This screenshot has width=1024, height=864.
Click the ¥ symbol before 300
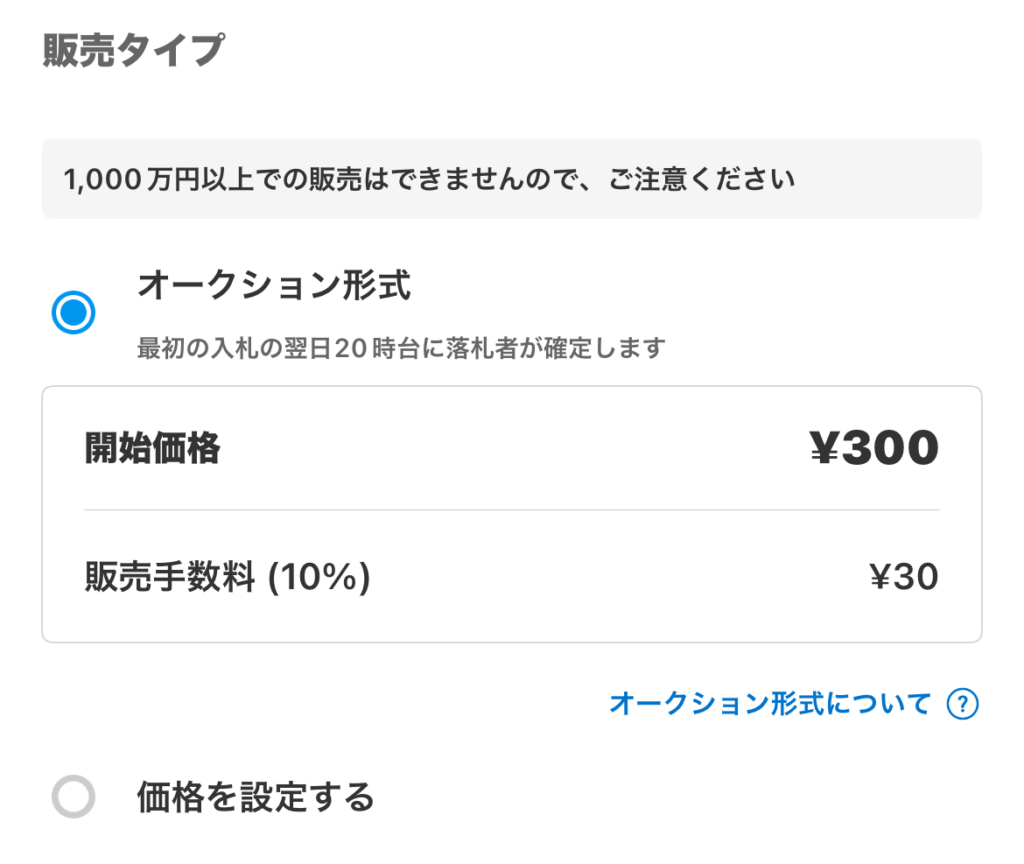(x=825, y=450)
